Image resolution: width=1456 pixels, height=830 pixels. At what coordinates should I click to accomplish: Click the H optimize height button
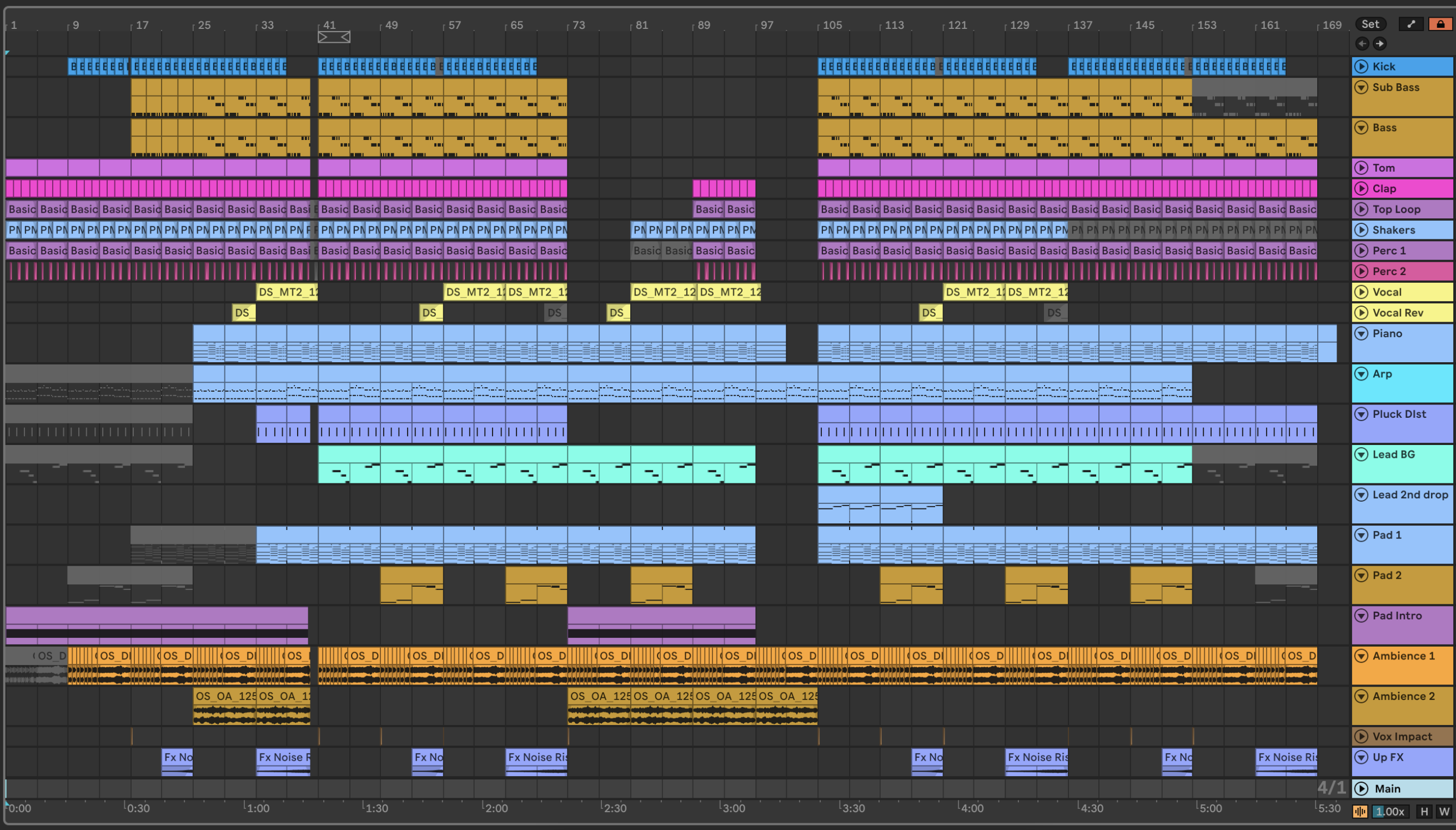(1424, 811)
